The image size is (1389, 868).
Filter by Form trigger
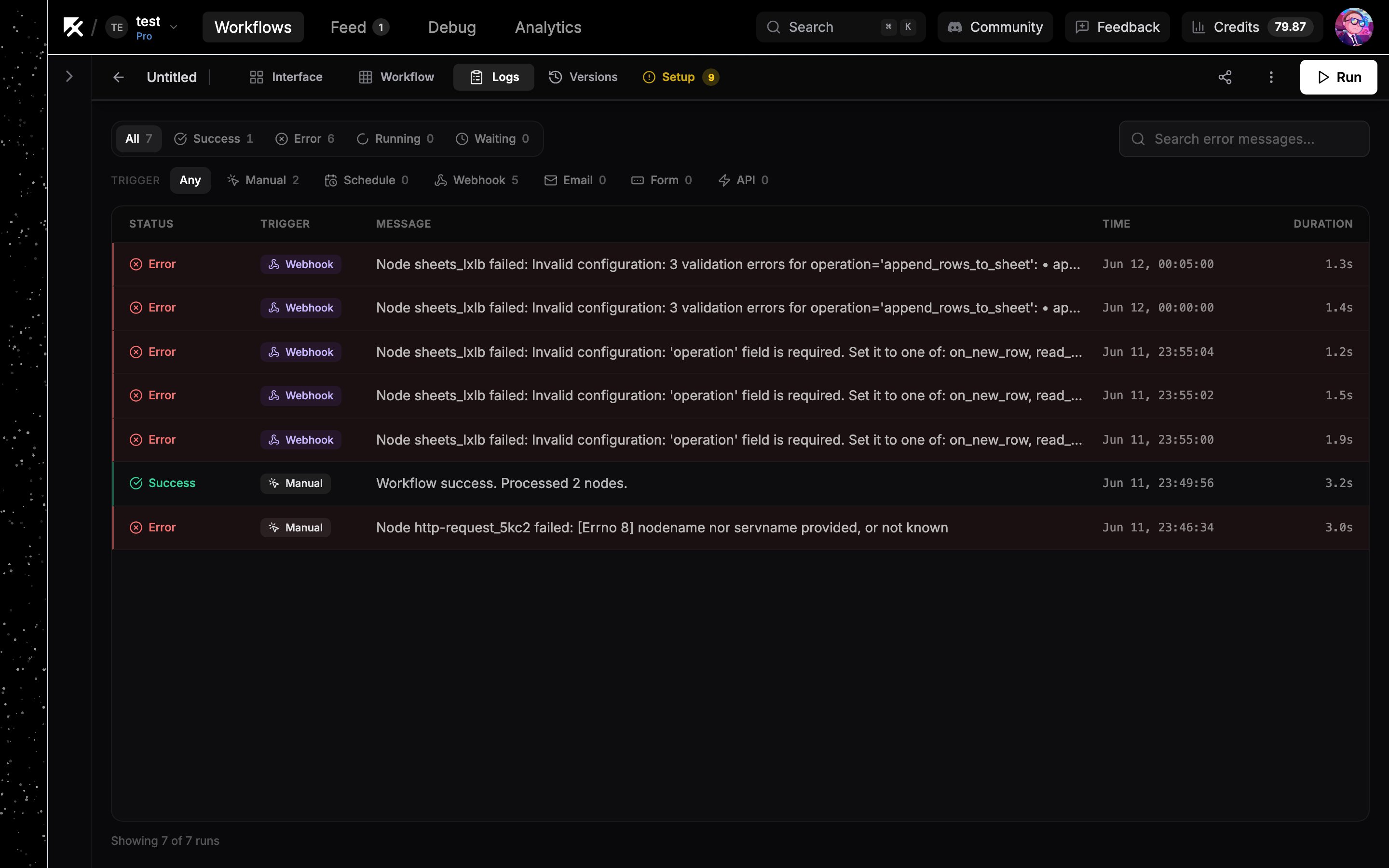tap(662, 180)
